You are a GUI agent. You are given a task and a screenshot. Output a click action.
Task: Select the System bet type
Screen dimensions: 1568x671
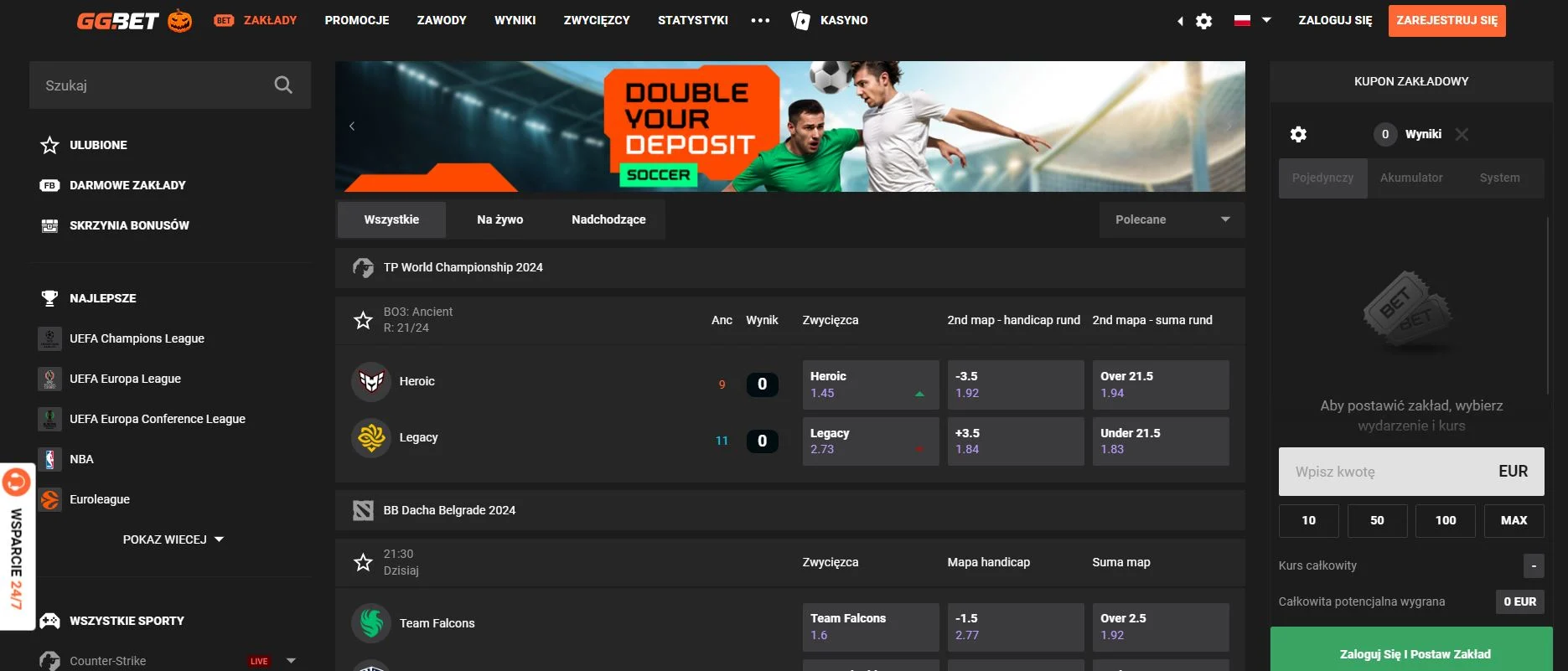point(1499,178)
